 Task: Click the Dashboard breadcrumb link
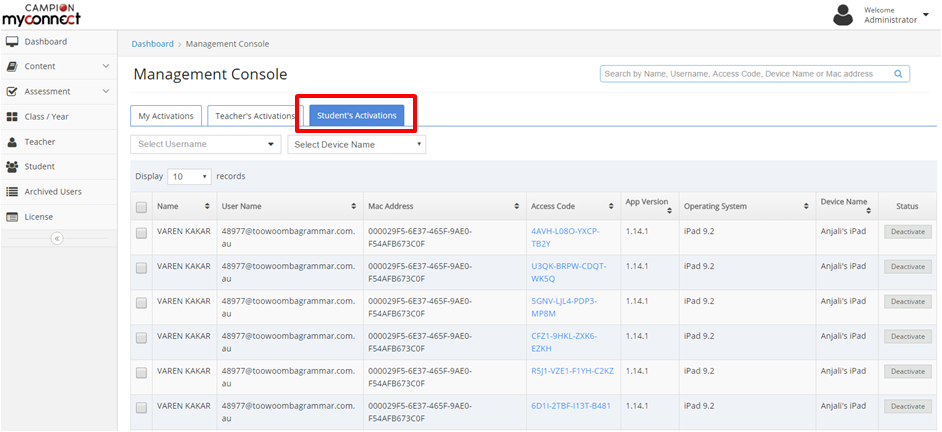[x=153, y=44]
